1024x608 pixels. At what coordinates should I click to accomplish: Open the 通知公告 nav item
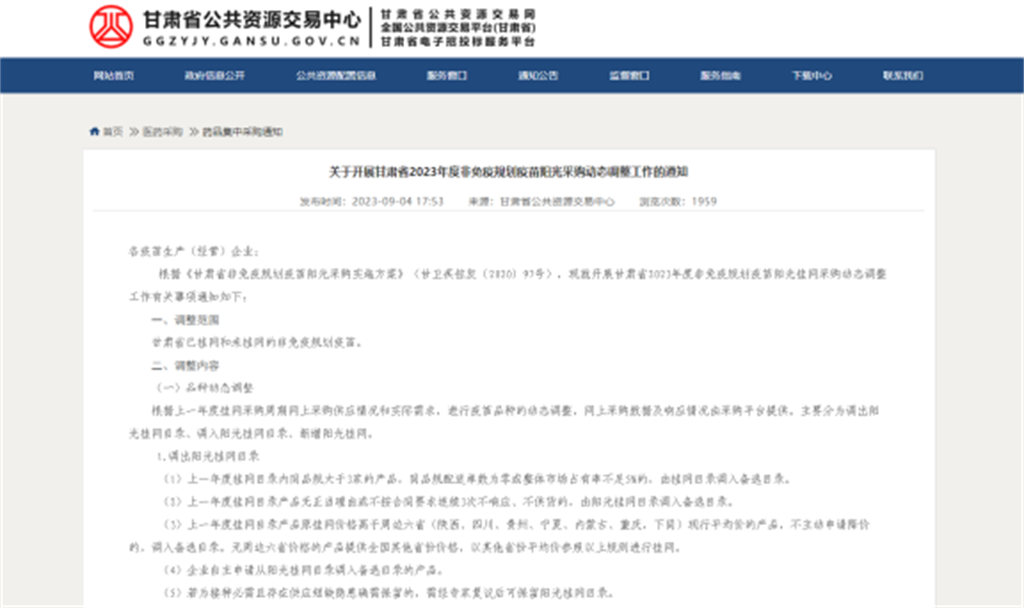538,76
